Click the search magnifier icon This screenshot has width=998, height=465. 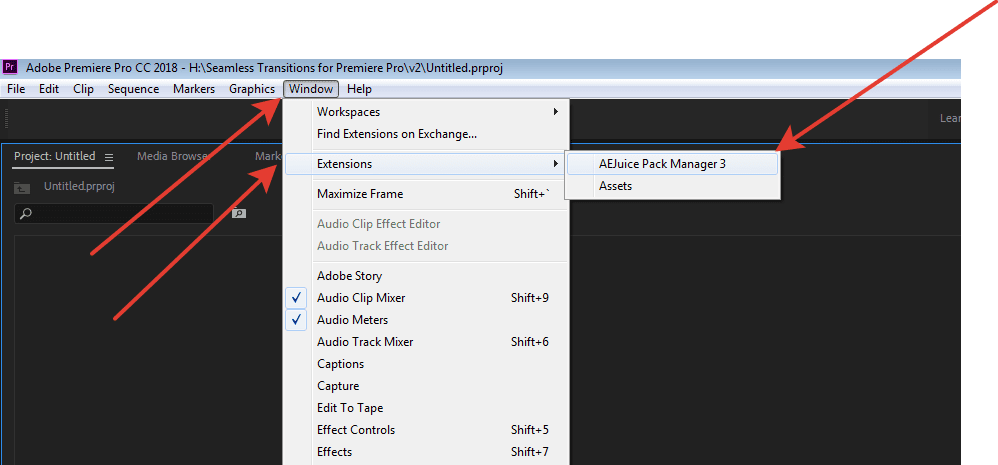pos(25,214)
